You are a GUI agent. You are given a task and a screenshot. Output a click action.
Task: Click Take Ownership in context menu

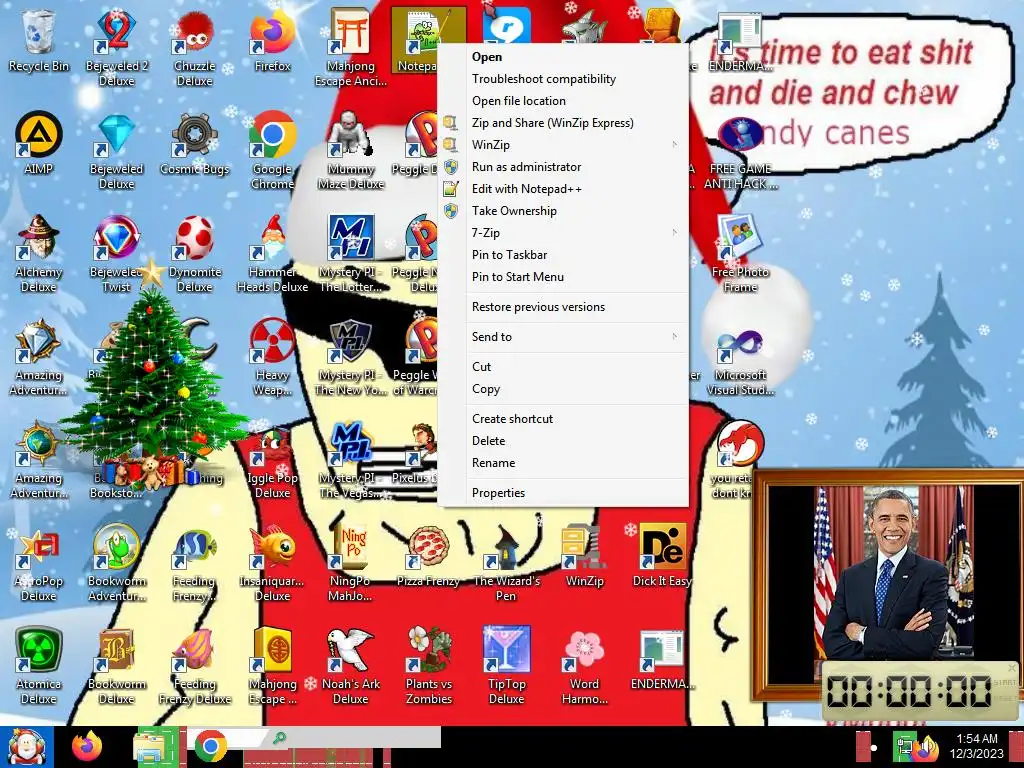coord(563,211)
